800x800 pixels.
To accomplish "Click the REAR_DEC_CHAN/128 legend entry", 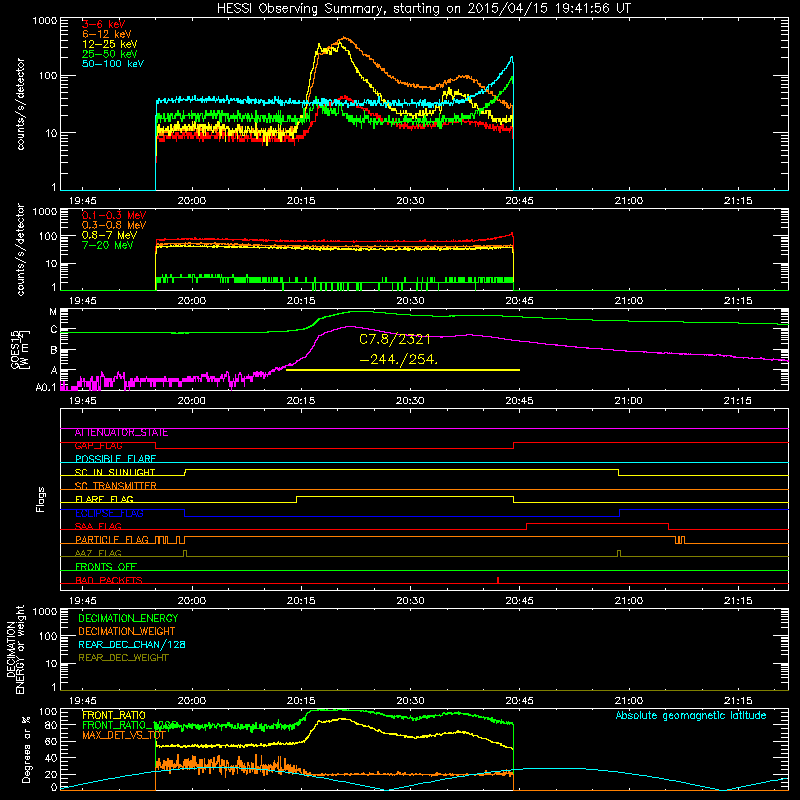I will click(132, 644).
